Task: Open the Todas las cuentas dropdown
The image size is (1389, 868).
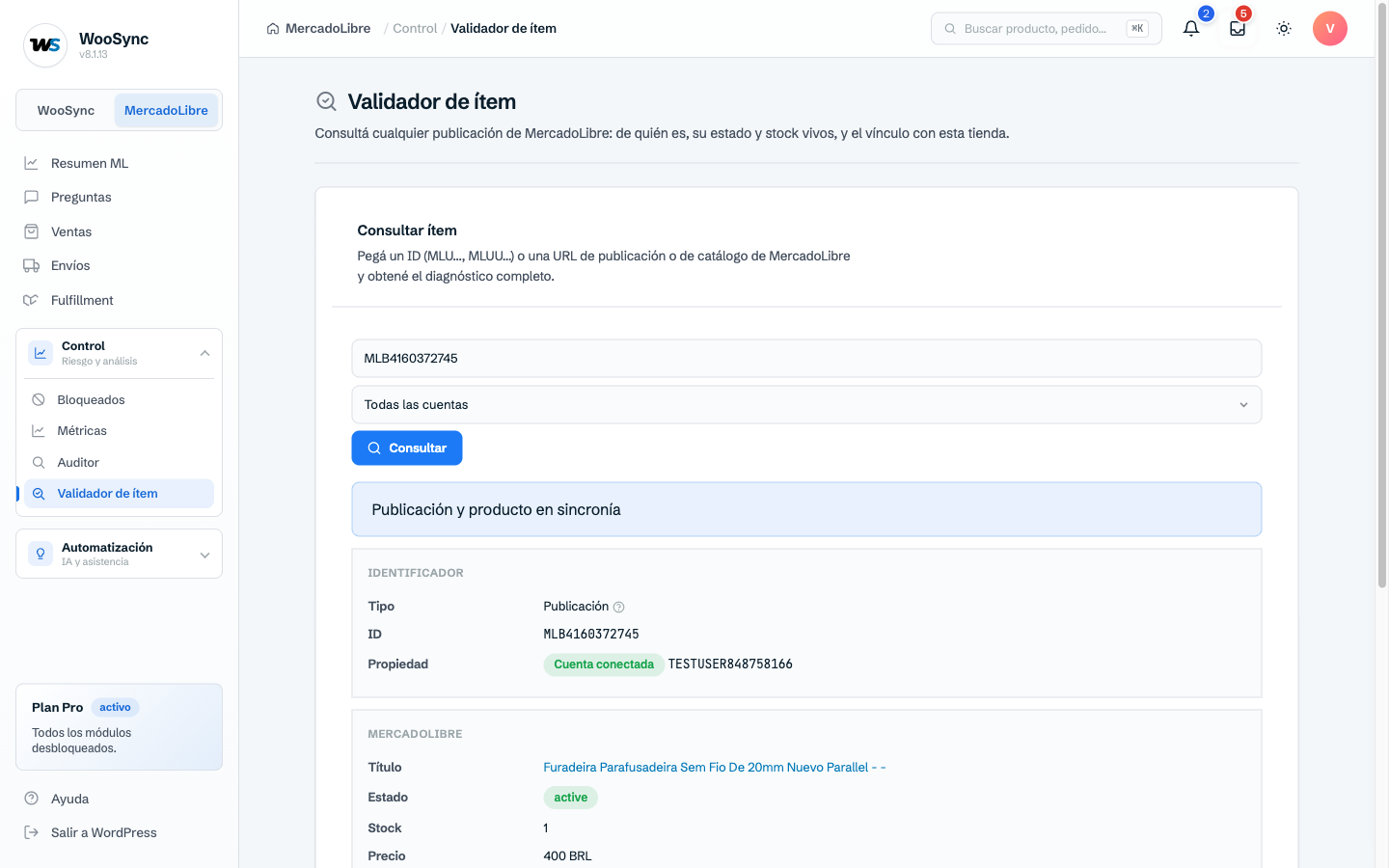Action: click(x=806, y=405)
